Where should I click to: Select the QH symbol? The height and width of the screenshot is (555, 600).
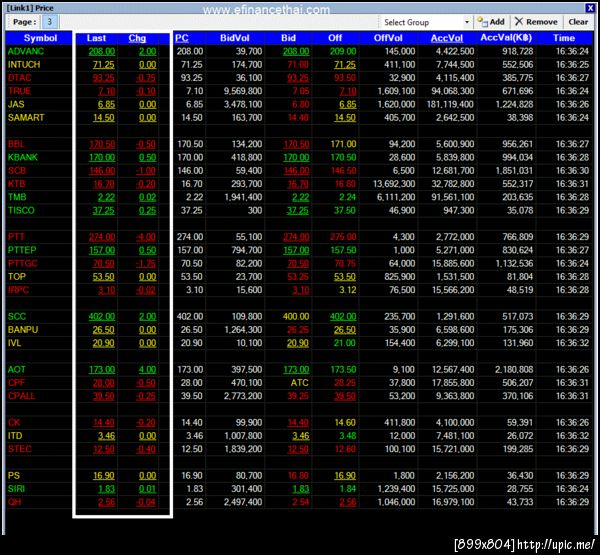14,502
